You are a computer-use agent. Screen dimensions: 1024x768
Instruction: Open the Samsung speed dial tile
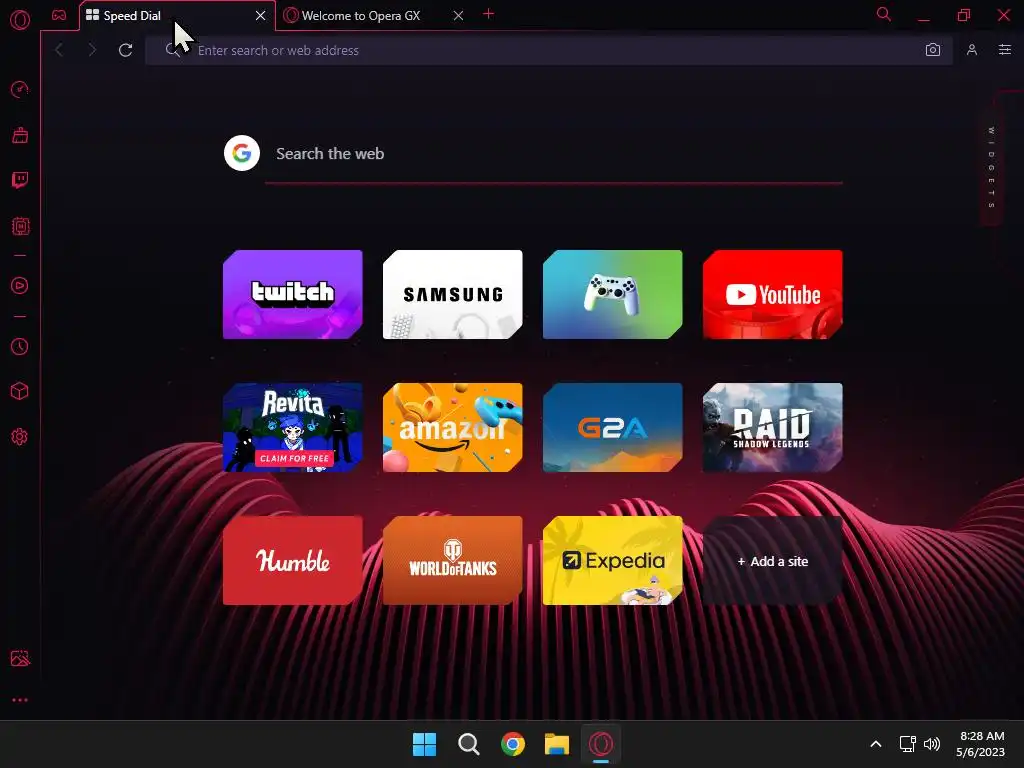coord(453,295)
